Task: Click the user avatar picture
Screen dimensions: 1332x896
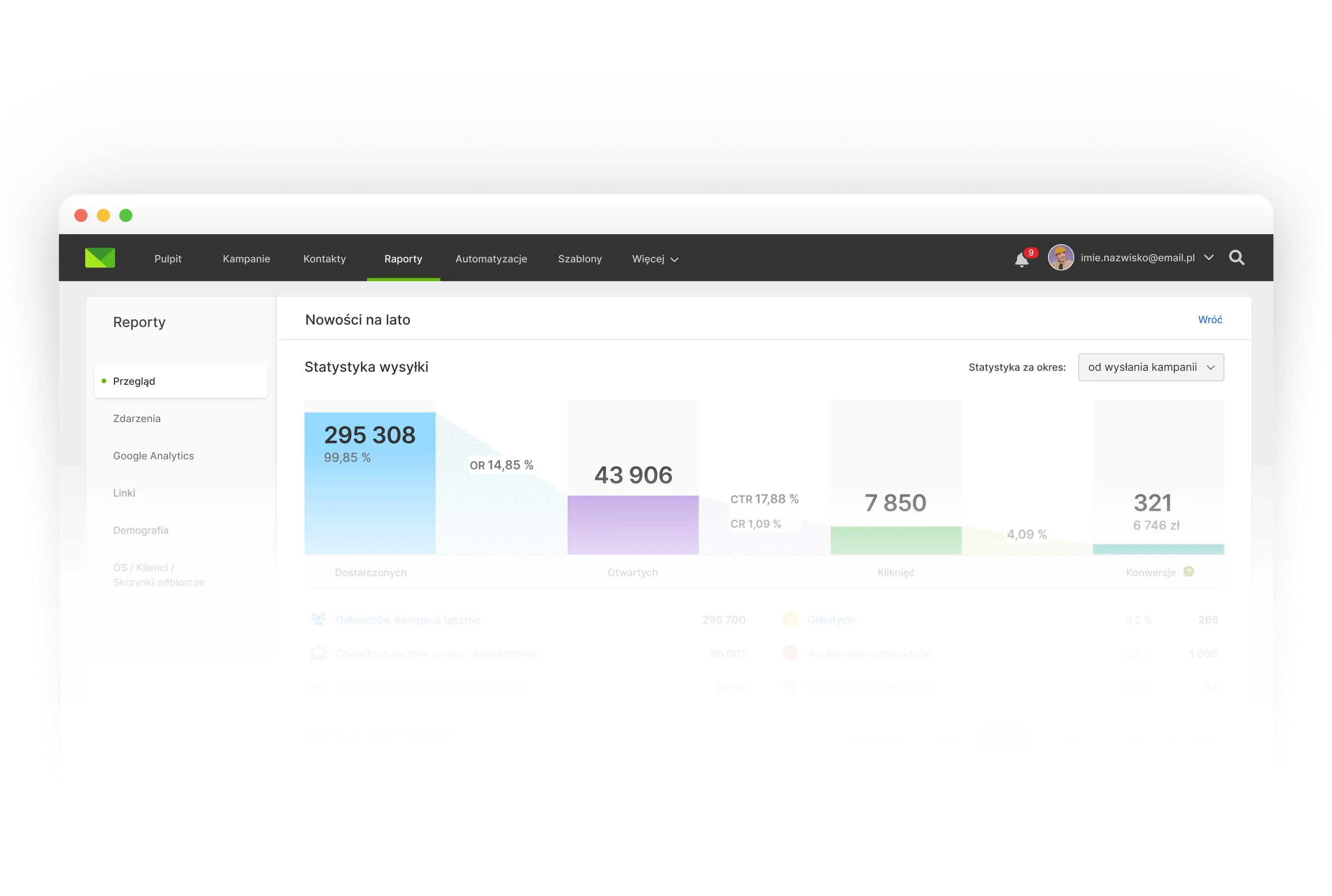Action: (1061, 258)
